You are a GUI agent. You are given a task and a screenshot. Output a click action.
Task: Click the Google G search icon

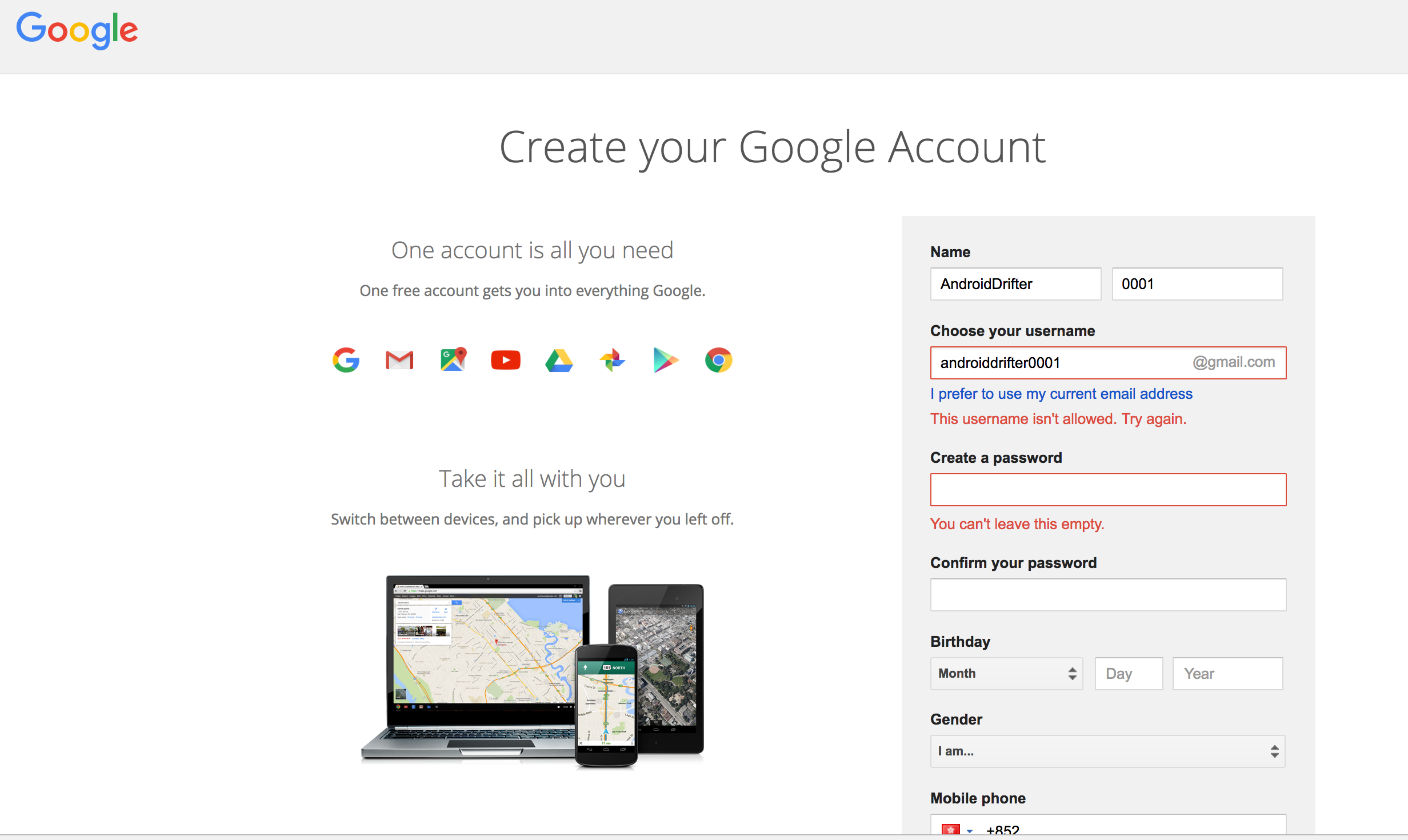(x=346, y=360)
